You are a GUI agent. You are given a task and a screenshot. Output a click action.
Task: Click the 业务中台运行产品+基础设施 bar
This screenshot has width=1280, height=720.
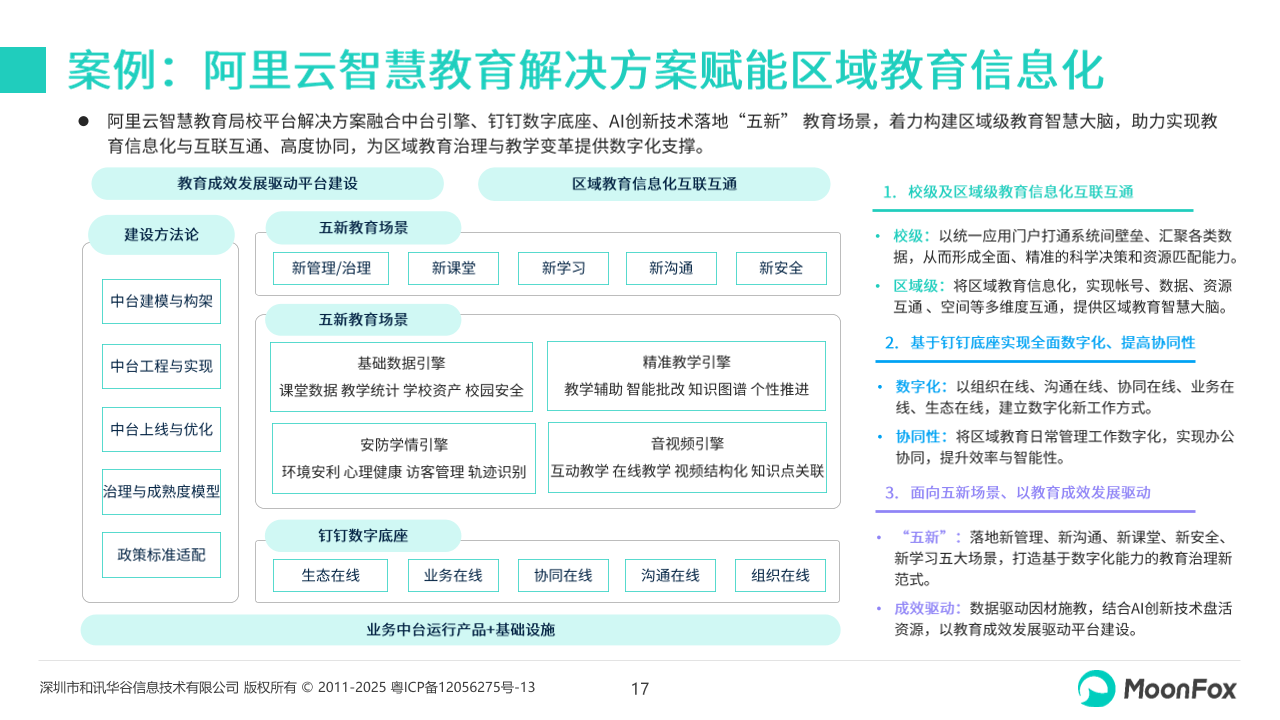460,630
